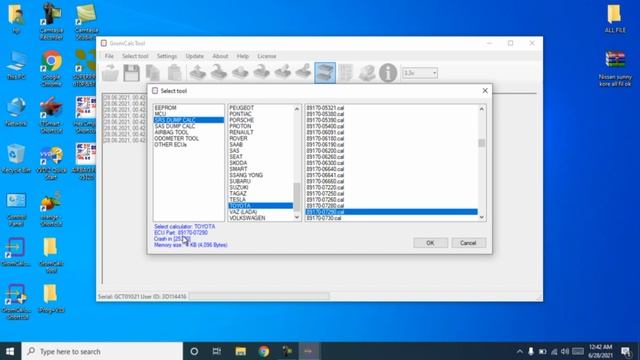
Task: Choose ROVER in the brand list
Action: (260, 138)
